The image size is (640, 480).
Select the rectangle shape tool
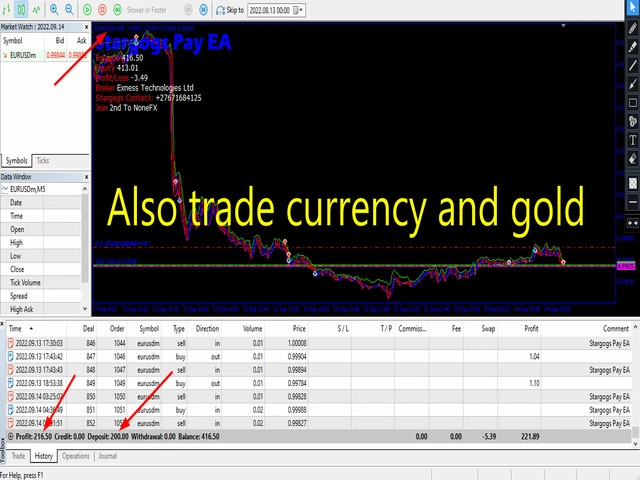tap(631, 102)
